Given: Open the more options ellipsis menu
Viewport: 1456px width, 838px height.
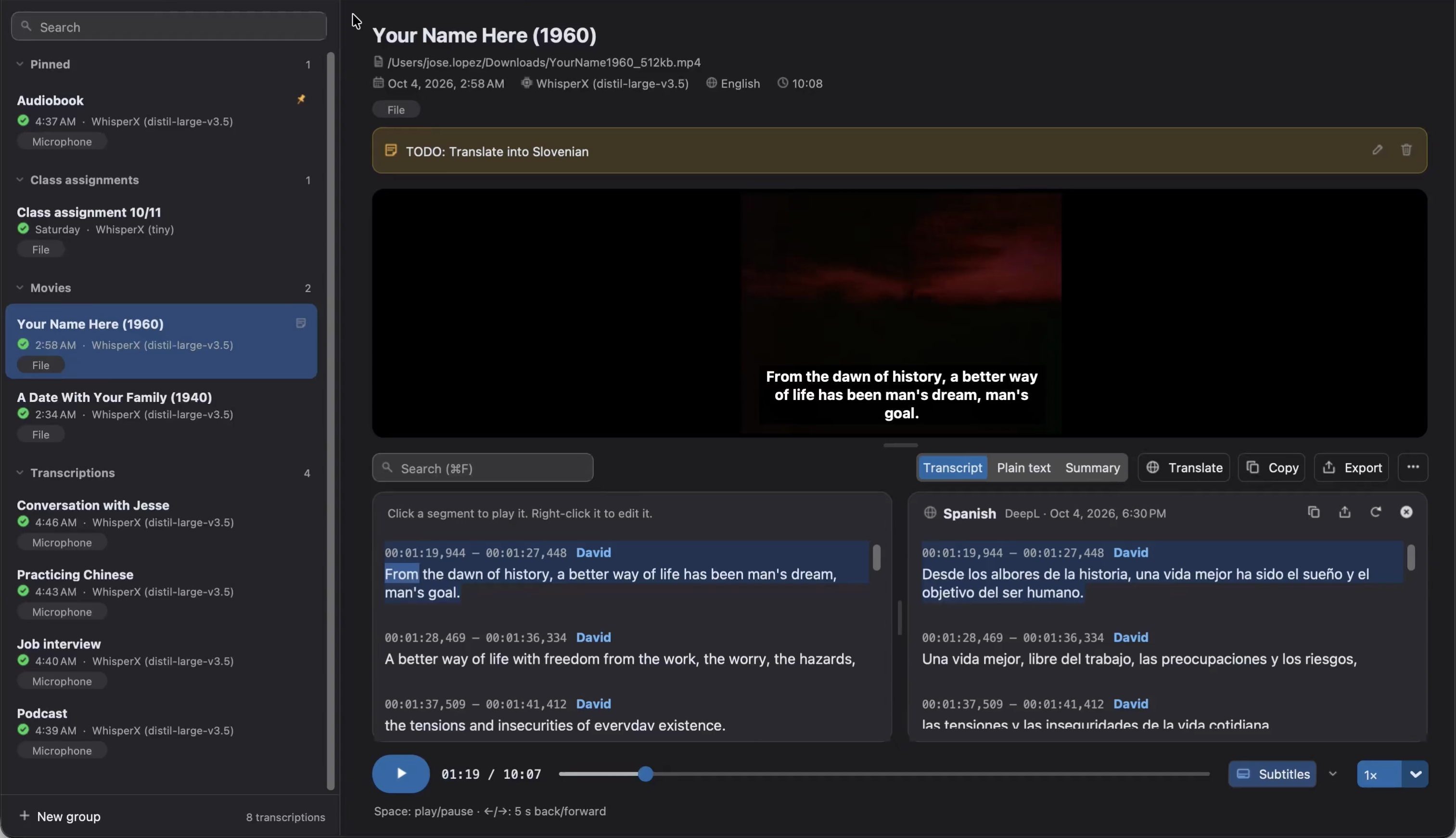Looking at the screenshot, I should tap(1413, 467).
